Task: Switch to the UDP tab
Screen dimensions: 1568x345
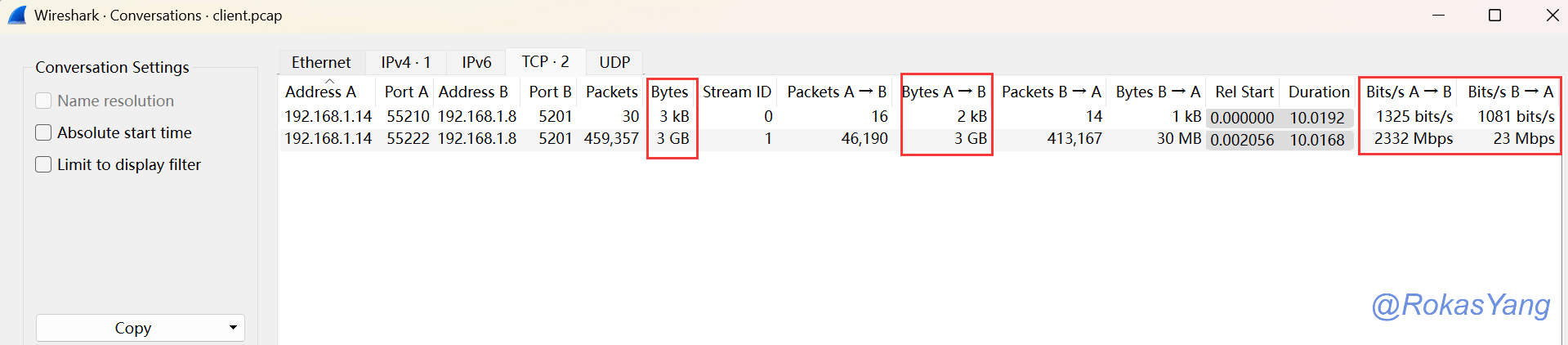Action: click(614, 62)
